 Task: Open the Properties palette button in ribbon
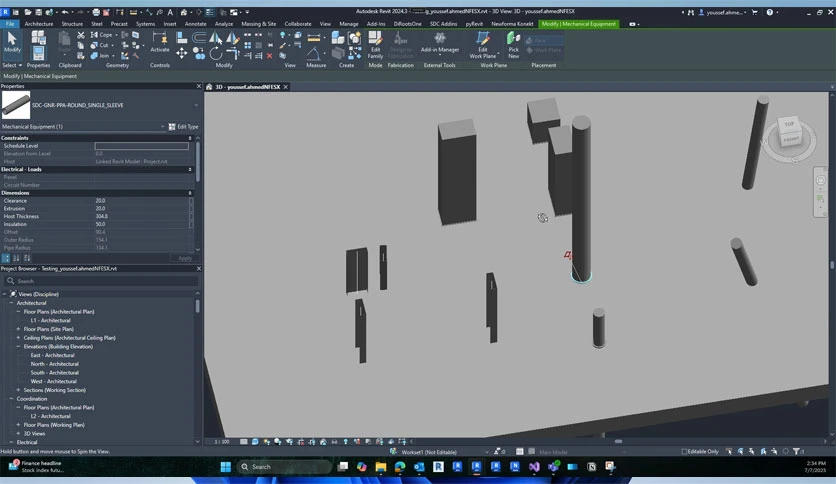38,53
